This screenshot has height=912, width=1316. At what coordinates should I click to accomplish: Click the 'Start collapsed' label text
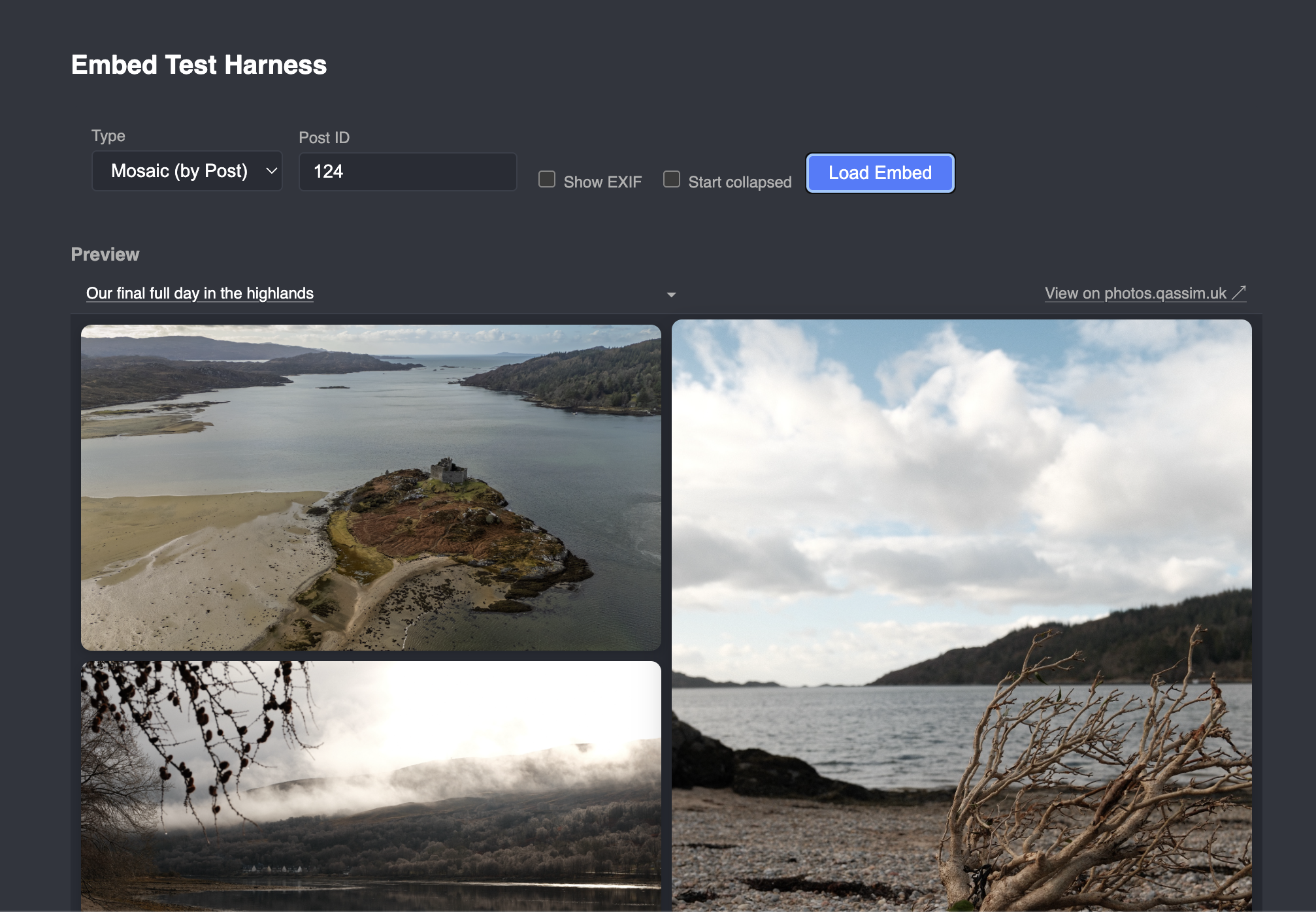tap(740, 182)
